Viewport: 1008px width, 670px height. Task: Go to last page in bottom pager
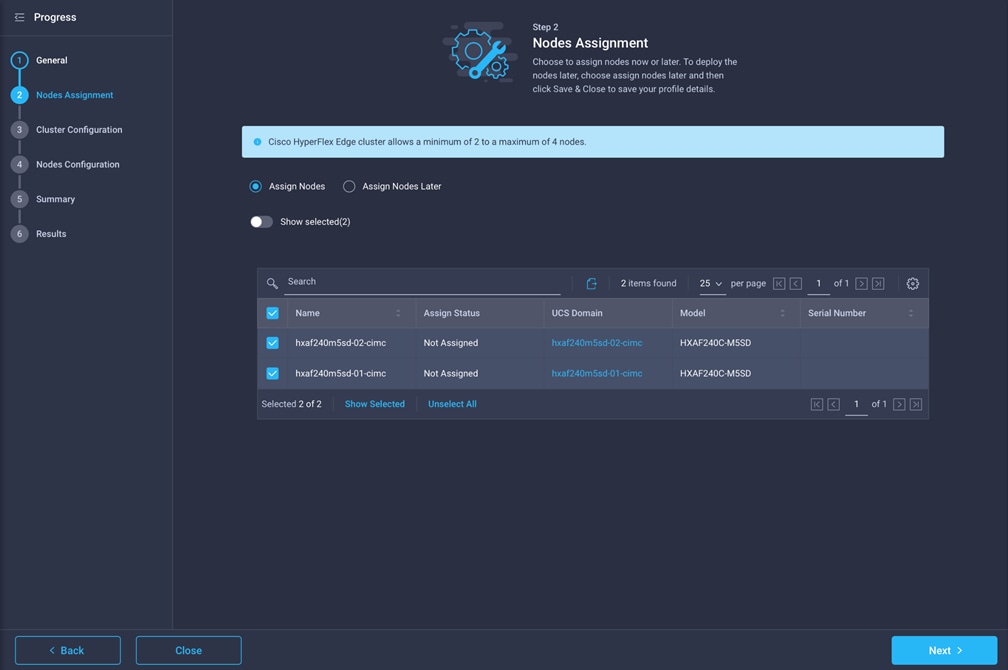(x=916, y=404)
